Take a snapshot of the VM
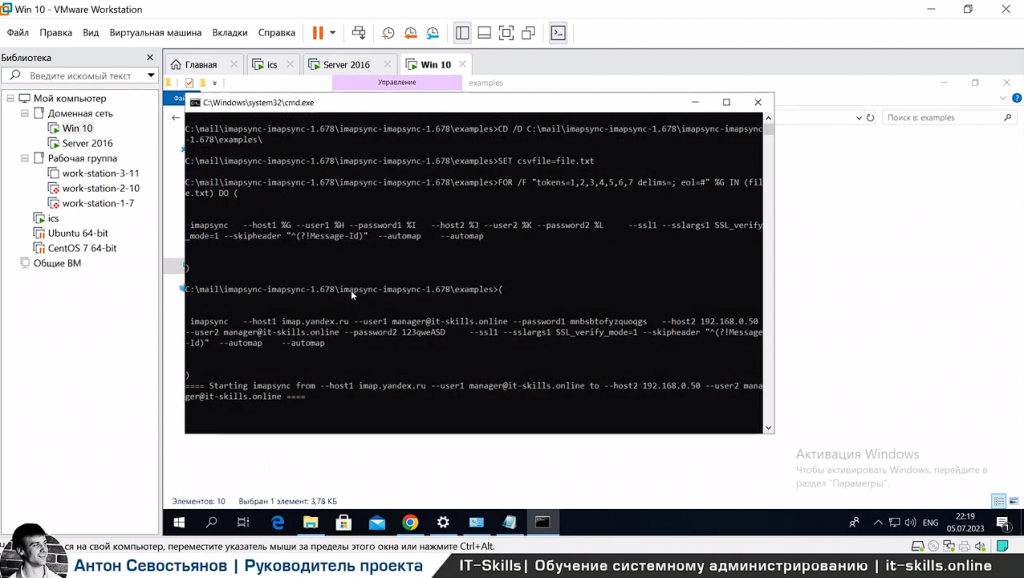Screen dimensions: 1024x578 tap(388, 33)
